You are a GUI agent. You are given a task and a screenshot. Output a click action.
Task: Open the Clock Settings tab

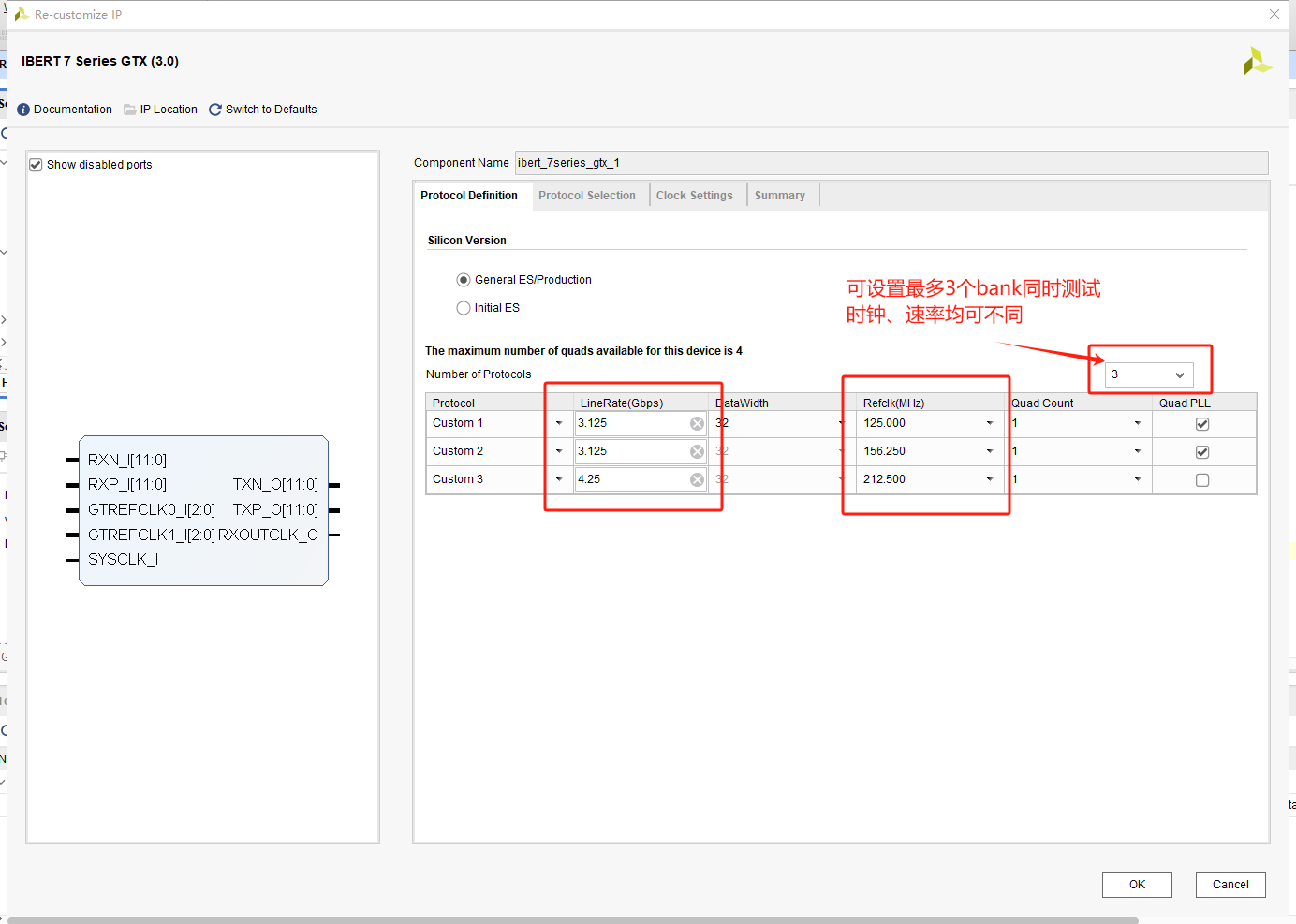point(695,196)
